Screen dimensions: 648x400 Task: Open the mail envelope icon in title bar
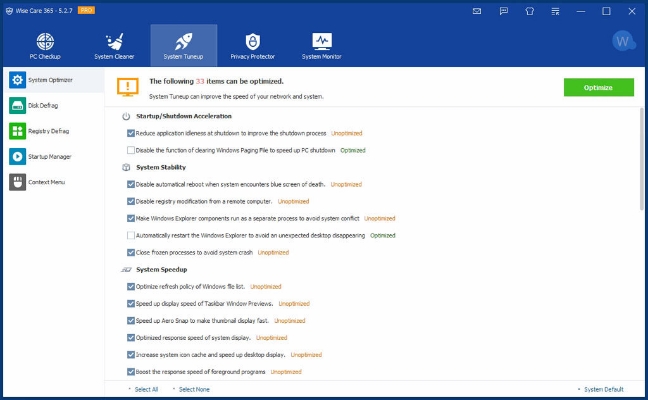pos(477,11)
